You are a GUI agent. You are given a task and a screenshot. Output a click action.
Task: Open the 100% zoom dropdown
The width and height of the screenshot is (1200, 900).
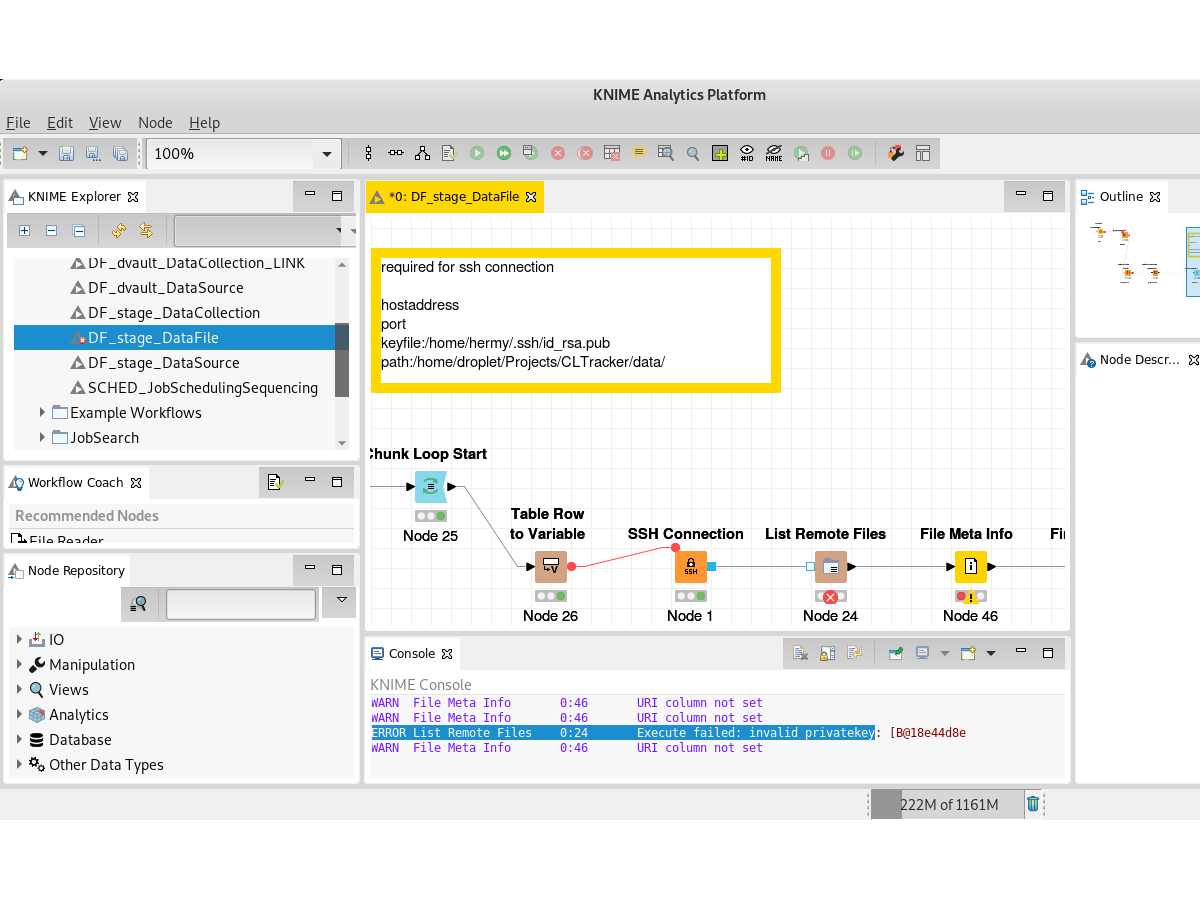(326, 154)
